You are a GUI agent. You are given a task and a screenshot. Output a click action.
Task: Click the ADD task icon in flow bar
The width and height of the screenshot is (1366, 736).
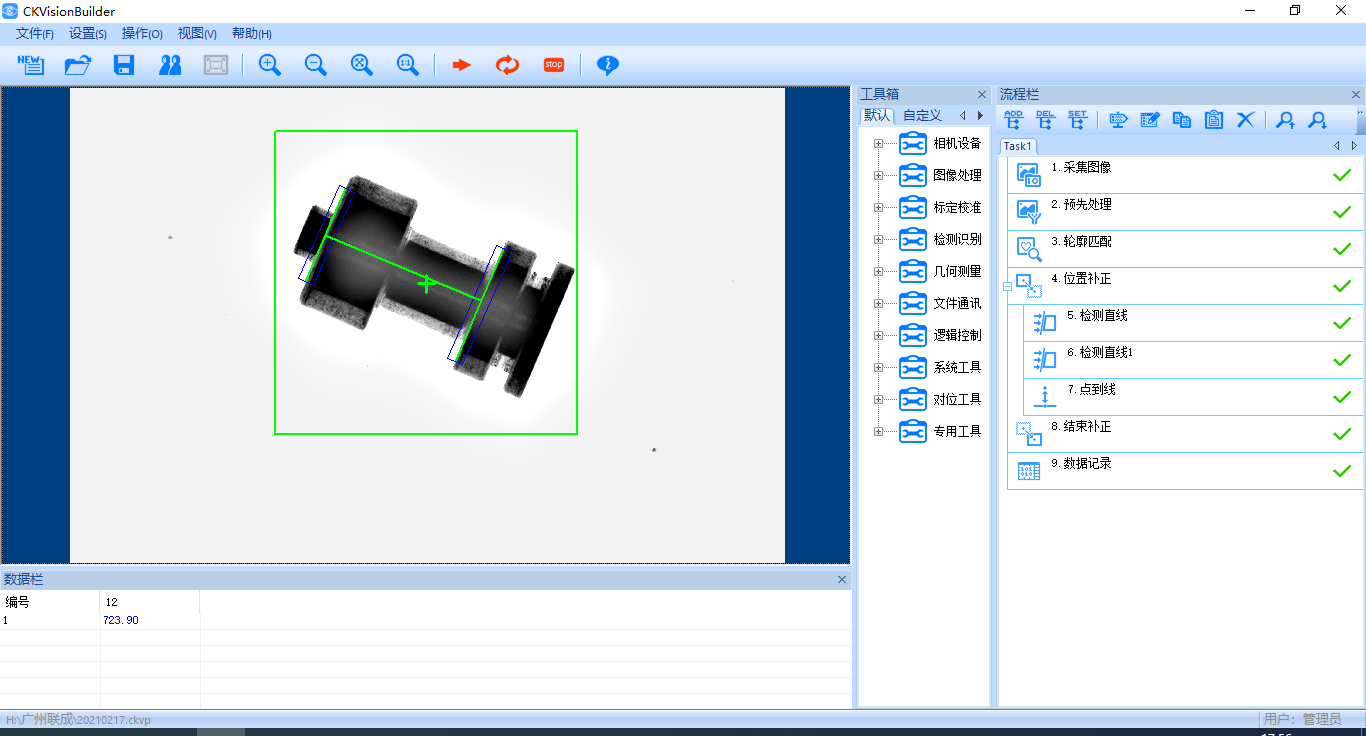(1013, 120)
